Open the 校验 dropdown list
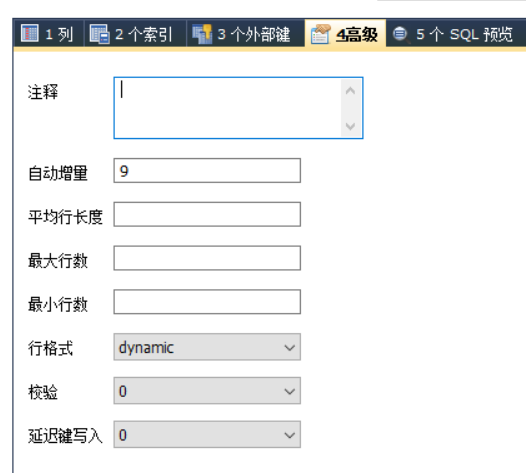The height and width of the screenshot is (473, 526). click(207, 391)
